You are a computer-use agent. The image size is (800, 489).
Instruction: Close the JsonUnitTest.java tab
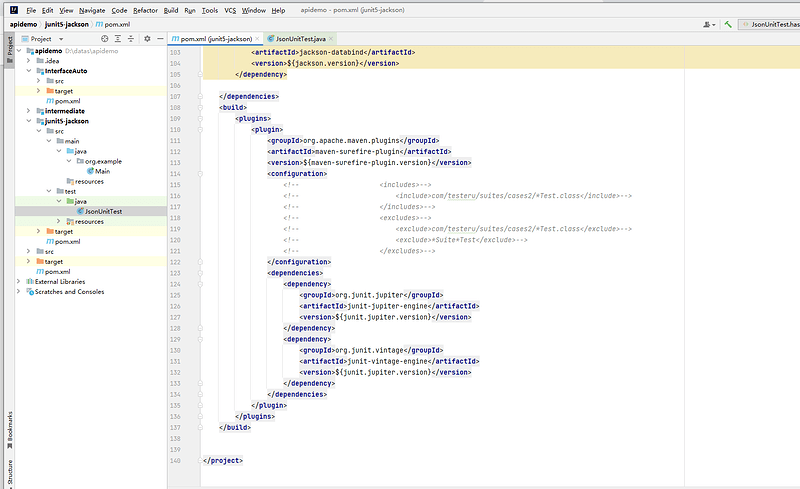click(331, 39)
